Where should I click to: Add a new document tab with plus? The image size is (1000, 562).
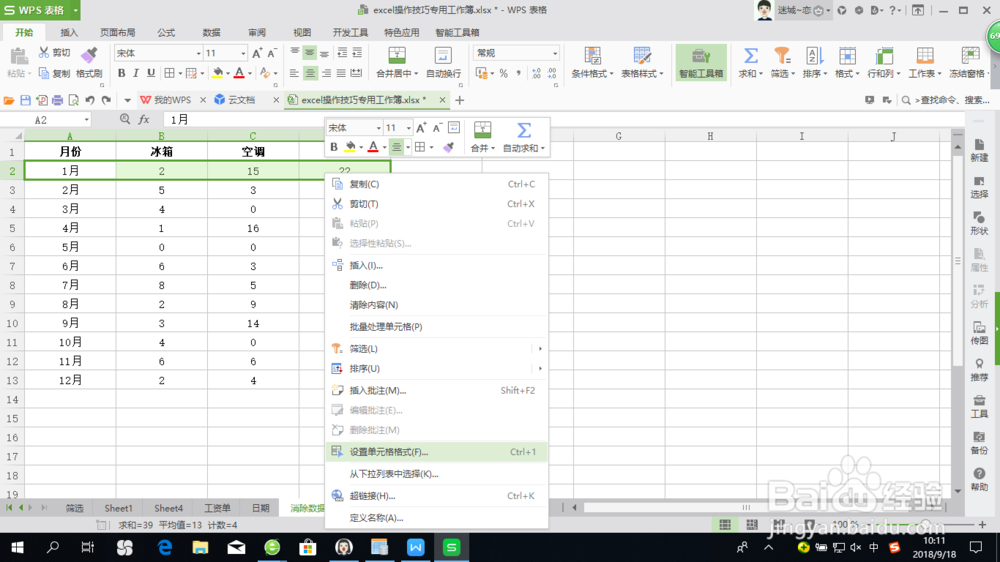459,100
